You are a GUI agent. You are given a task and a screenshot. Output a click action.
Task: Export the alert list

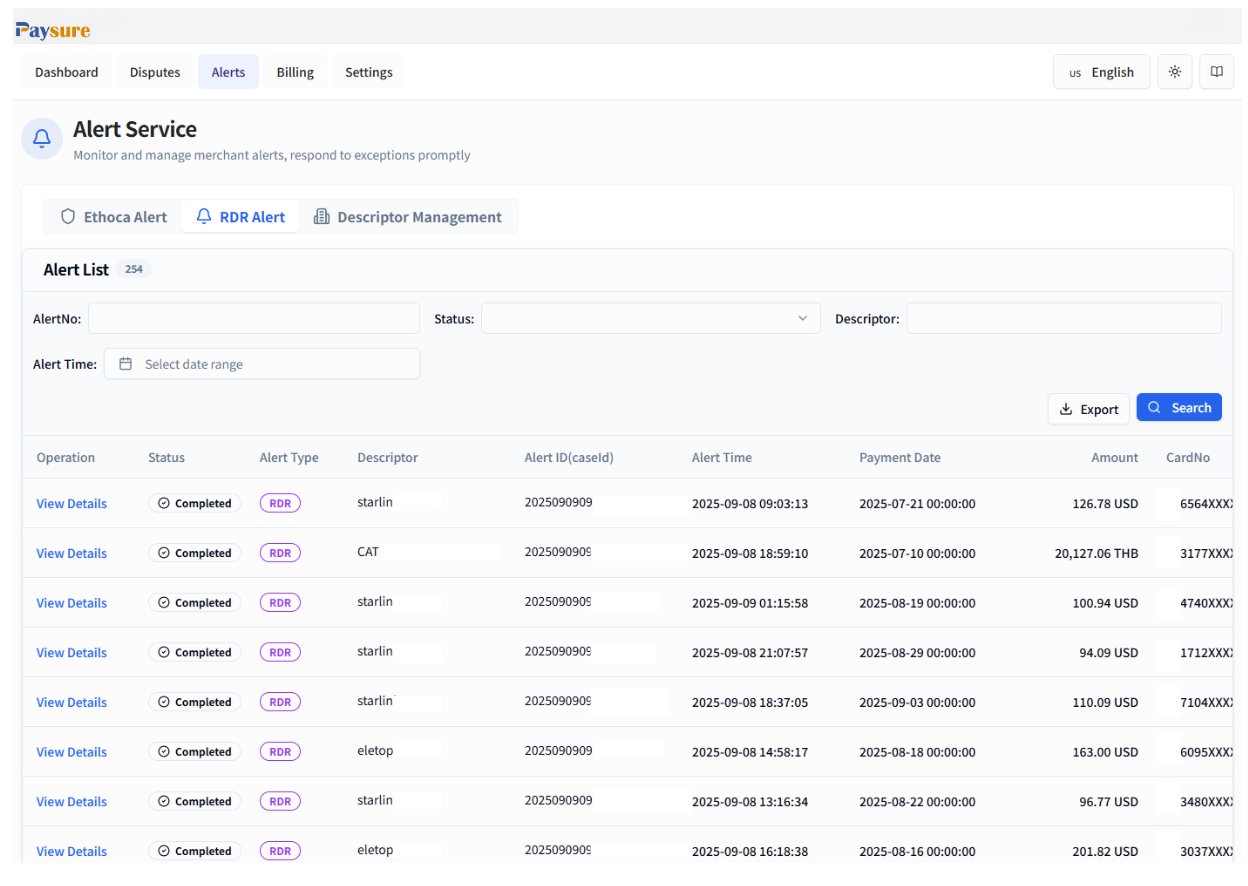(1088, 409)
